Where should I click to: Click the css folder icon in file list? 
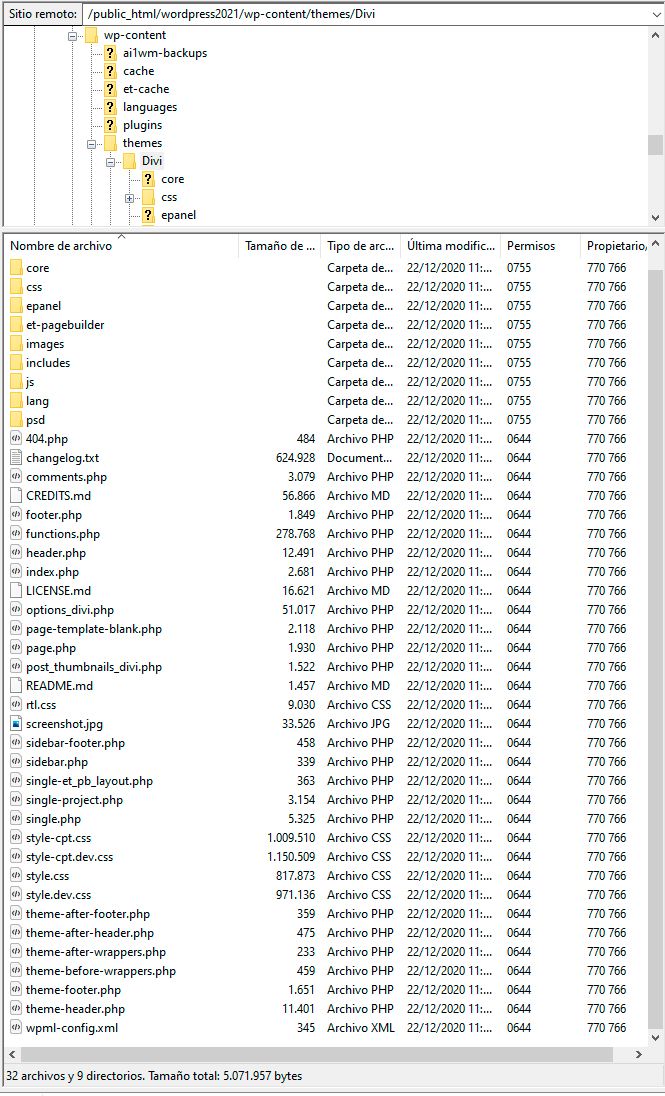coord(17,287)
